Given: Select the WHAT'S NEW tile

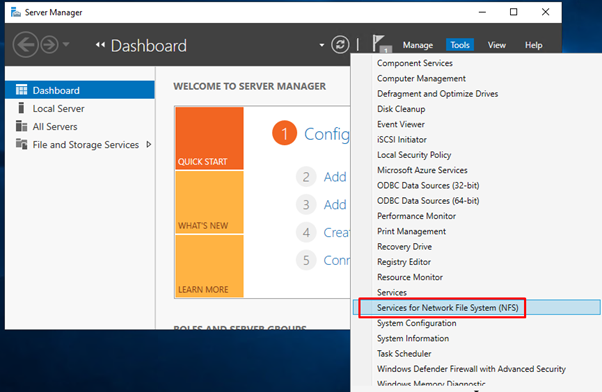Looking at the screenshot, I should [209, 202].
